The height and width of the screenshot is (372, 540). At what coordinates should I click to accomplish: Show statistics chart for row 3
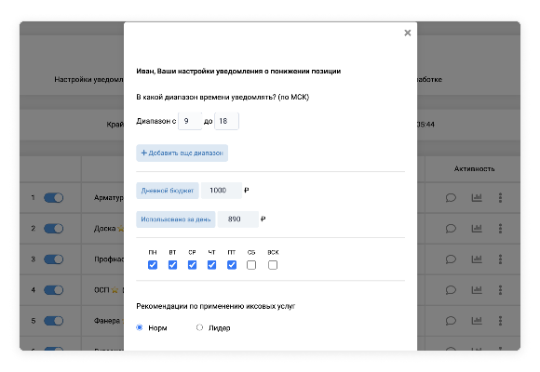pos(477,259)
